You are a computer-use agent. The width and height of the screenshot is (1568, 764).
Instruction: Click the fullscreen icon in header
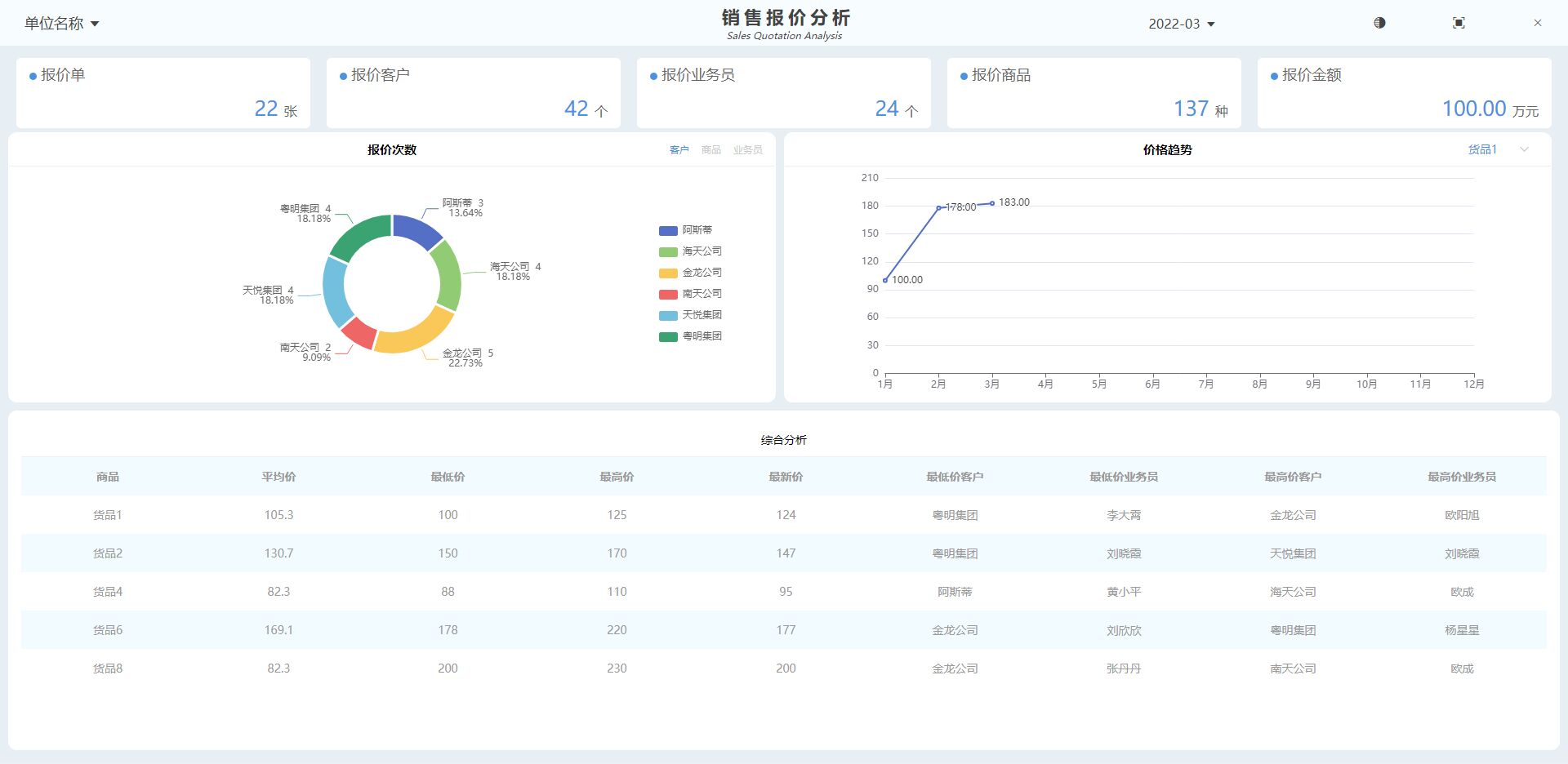point(1459,23)
